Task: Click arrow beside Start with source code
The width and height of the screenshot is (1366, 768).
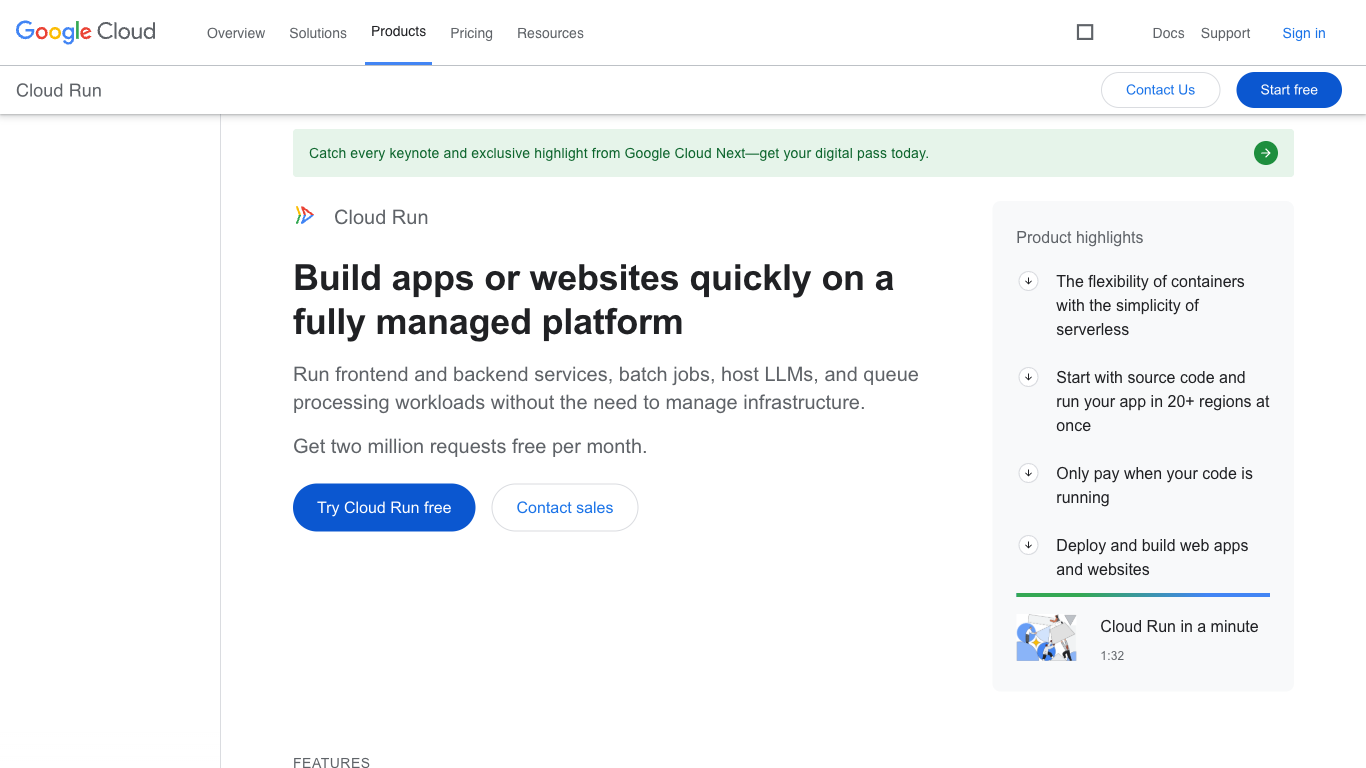Action: (1028, 377)
